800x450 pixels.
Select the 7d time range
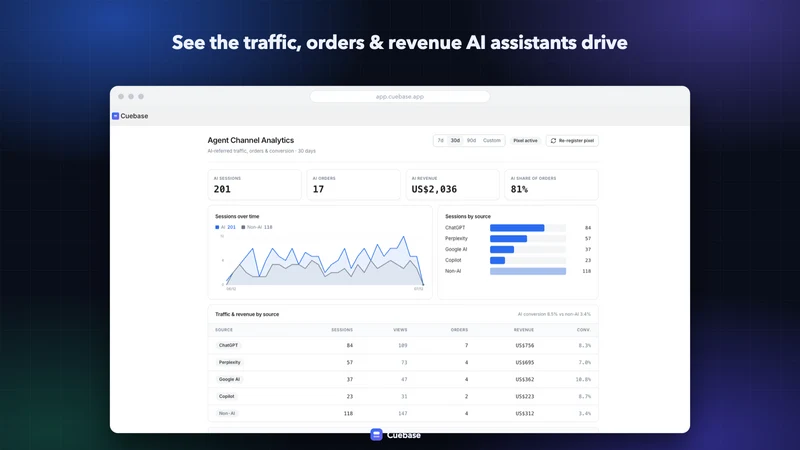point(440,140)
